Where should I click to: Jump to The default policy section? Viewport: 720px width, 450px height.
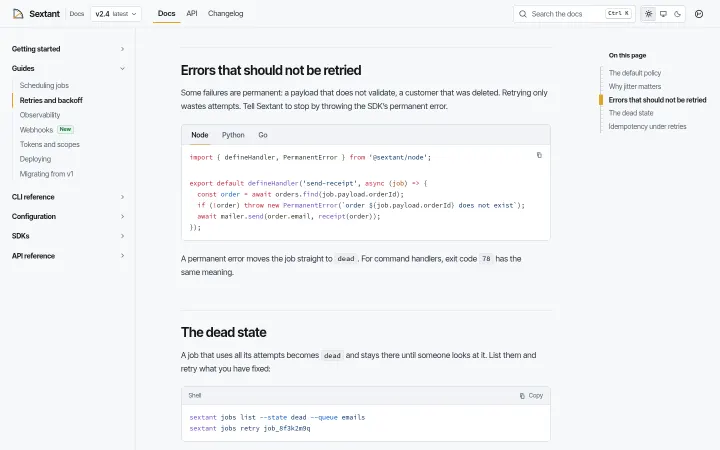(635, 73)
